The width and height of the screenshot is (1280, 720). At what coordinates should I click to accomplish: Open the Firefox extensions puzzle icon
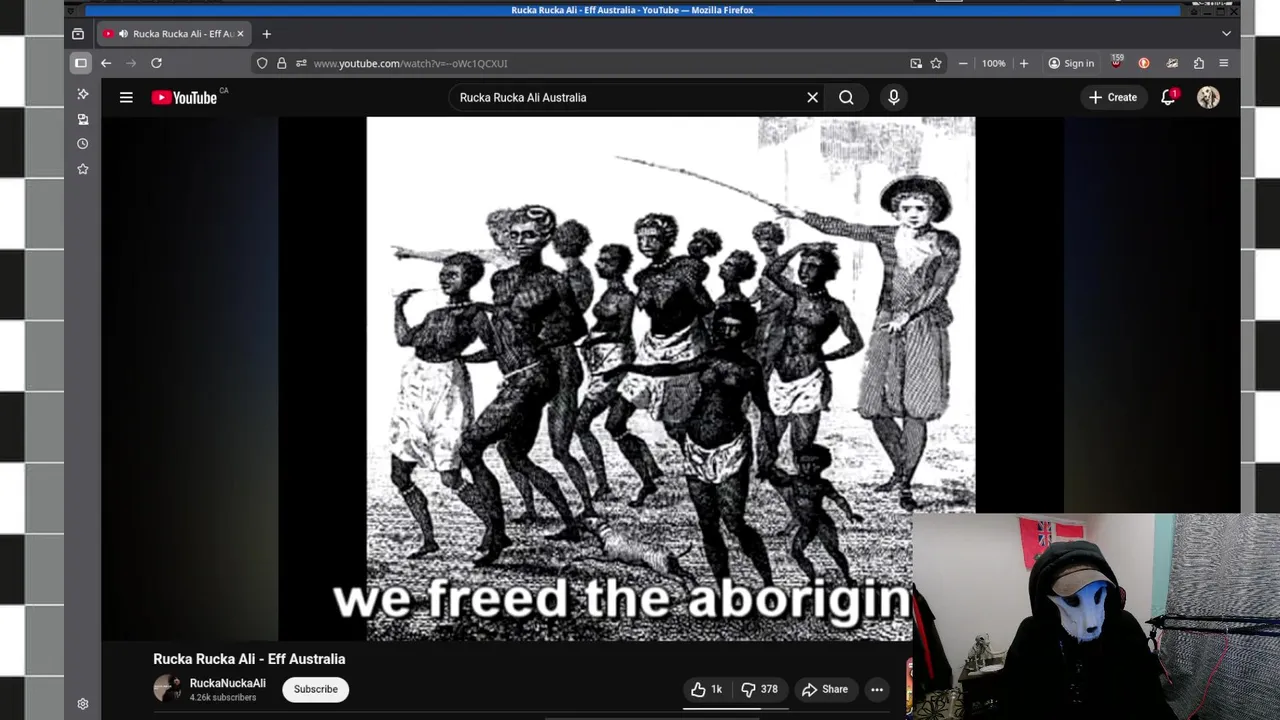coord(1199,63)
